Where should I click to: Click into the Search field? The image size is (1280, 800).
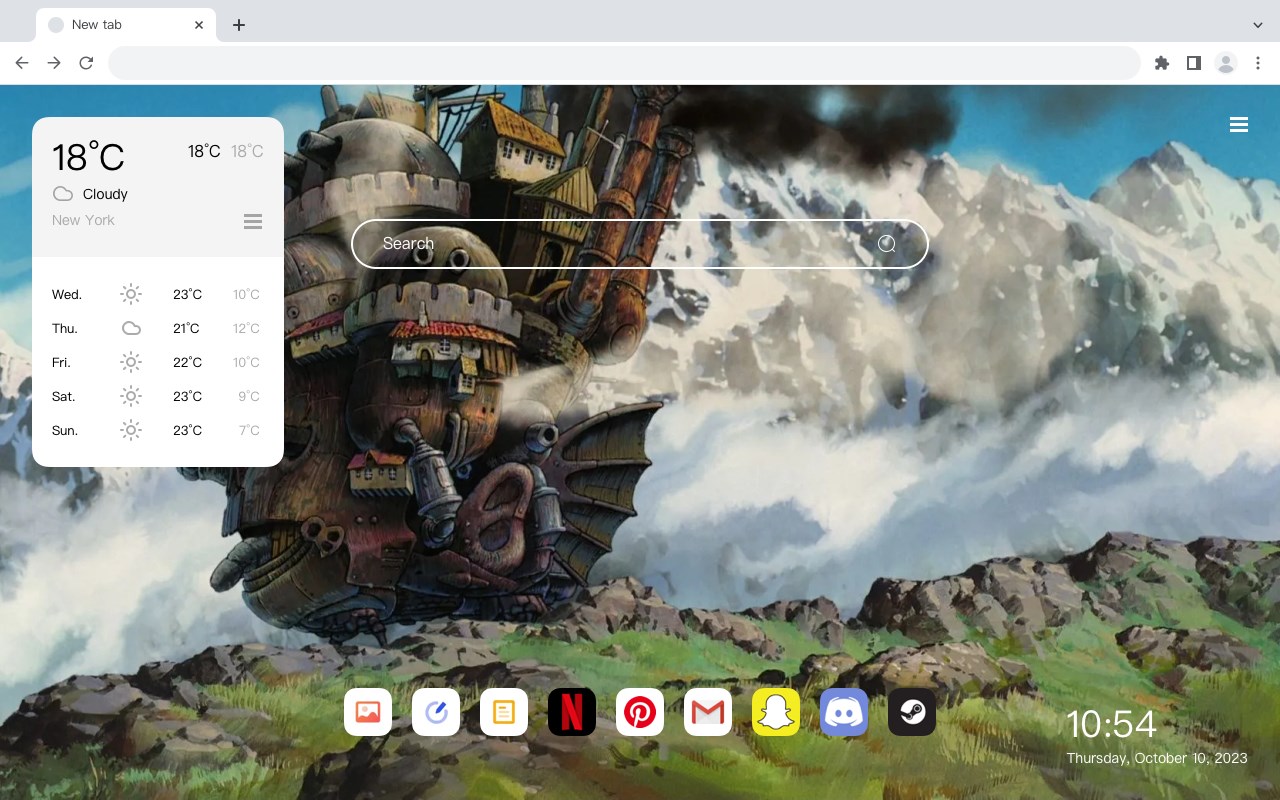(640, 244)
